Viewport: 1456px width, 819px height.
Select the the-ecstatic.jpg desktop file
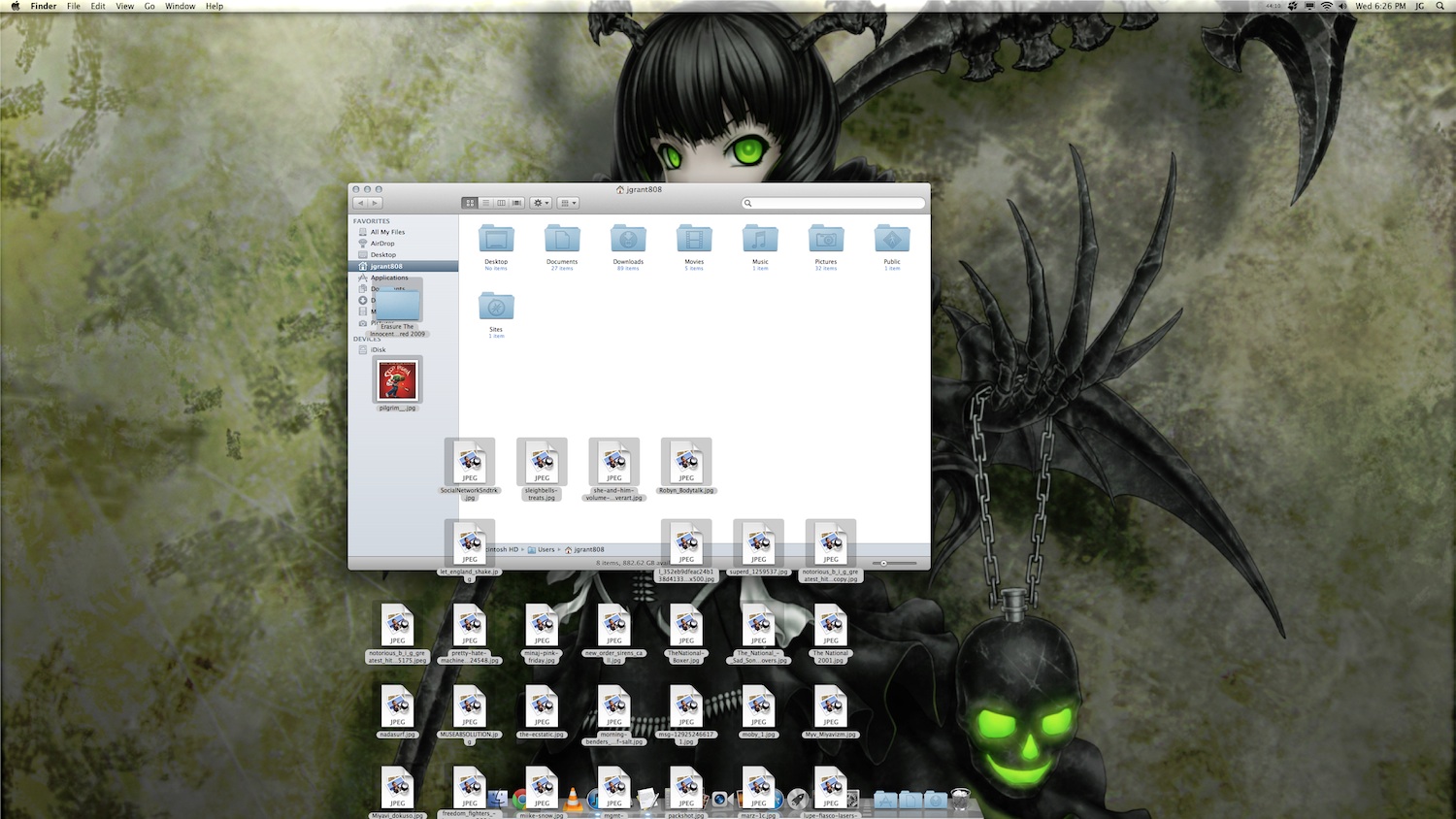pos(542,706)
